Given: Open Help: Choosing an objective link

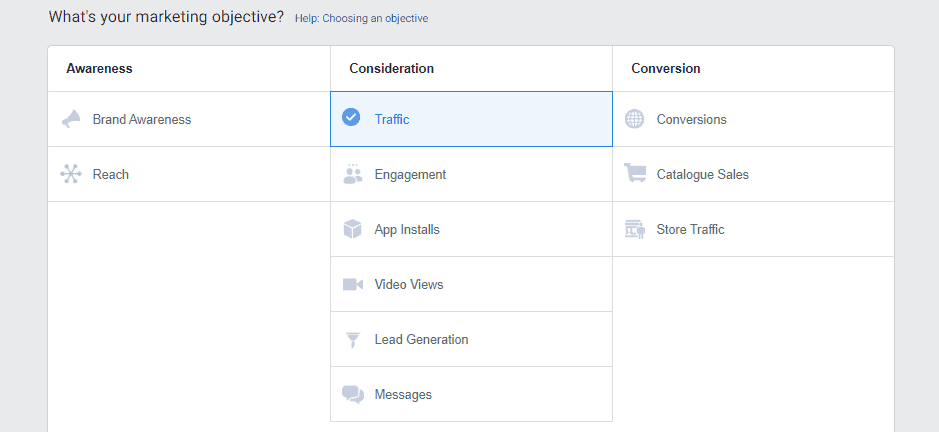Looking at the screenshot, I should pos(361,19).
